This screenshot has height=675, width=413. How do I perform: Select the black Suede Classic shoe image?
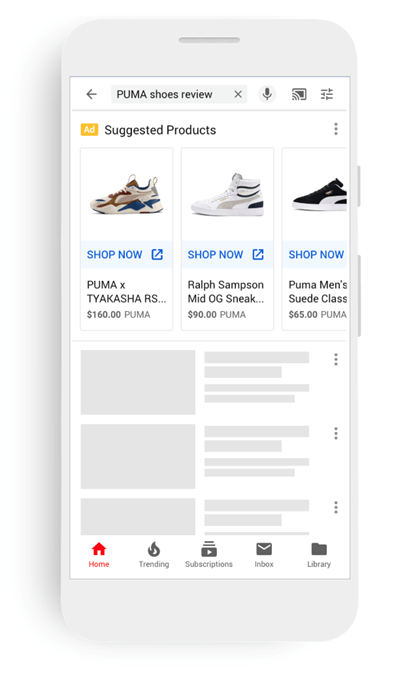(x=320, y=194)
